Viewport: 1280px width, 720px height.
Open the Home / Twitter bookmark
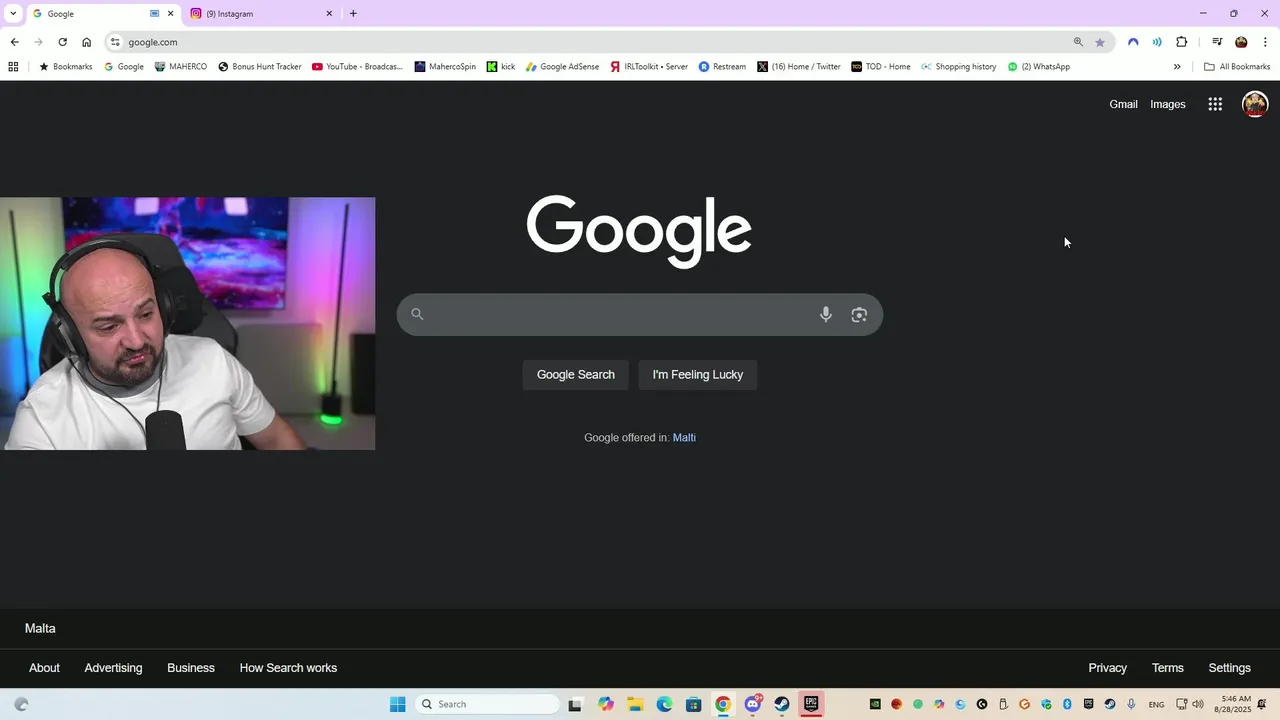(x=799, y=67)
